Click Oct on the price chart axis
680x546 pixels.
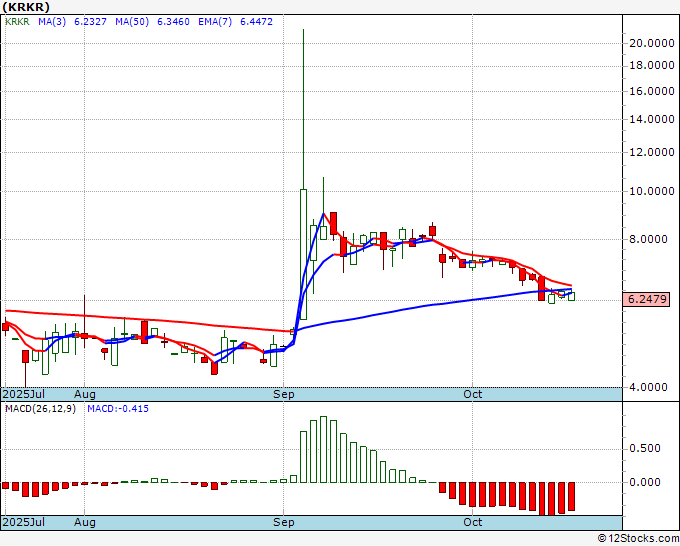[x=473, y=394]
